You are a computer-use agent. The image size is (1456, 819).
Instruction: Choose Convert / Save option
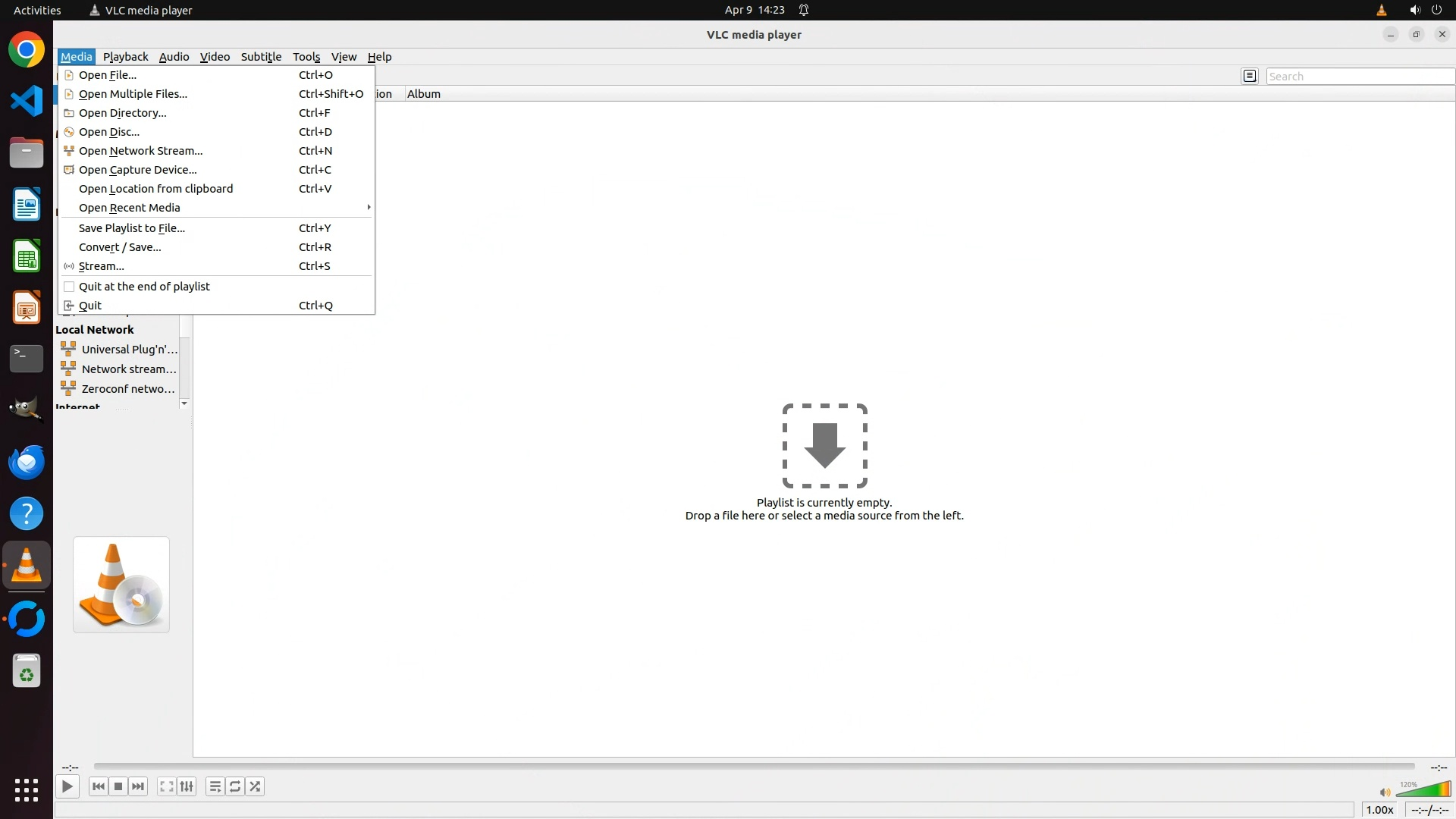pos(120,247)
